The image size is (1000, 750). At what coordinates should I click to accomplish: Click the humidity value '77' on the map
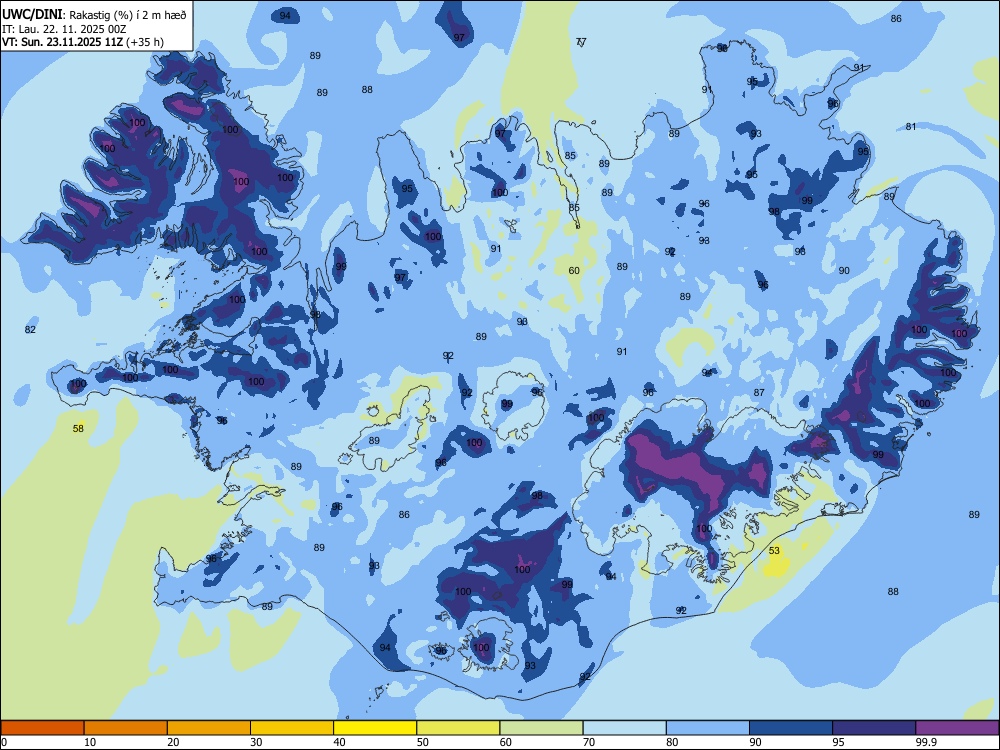[x=581, y=42]
